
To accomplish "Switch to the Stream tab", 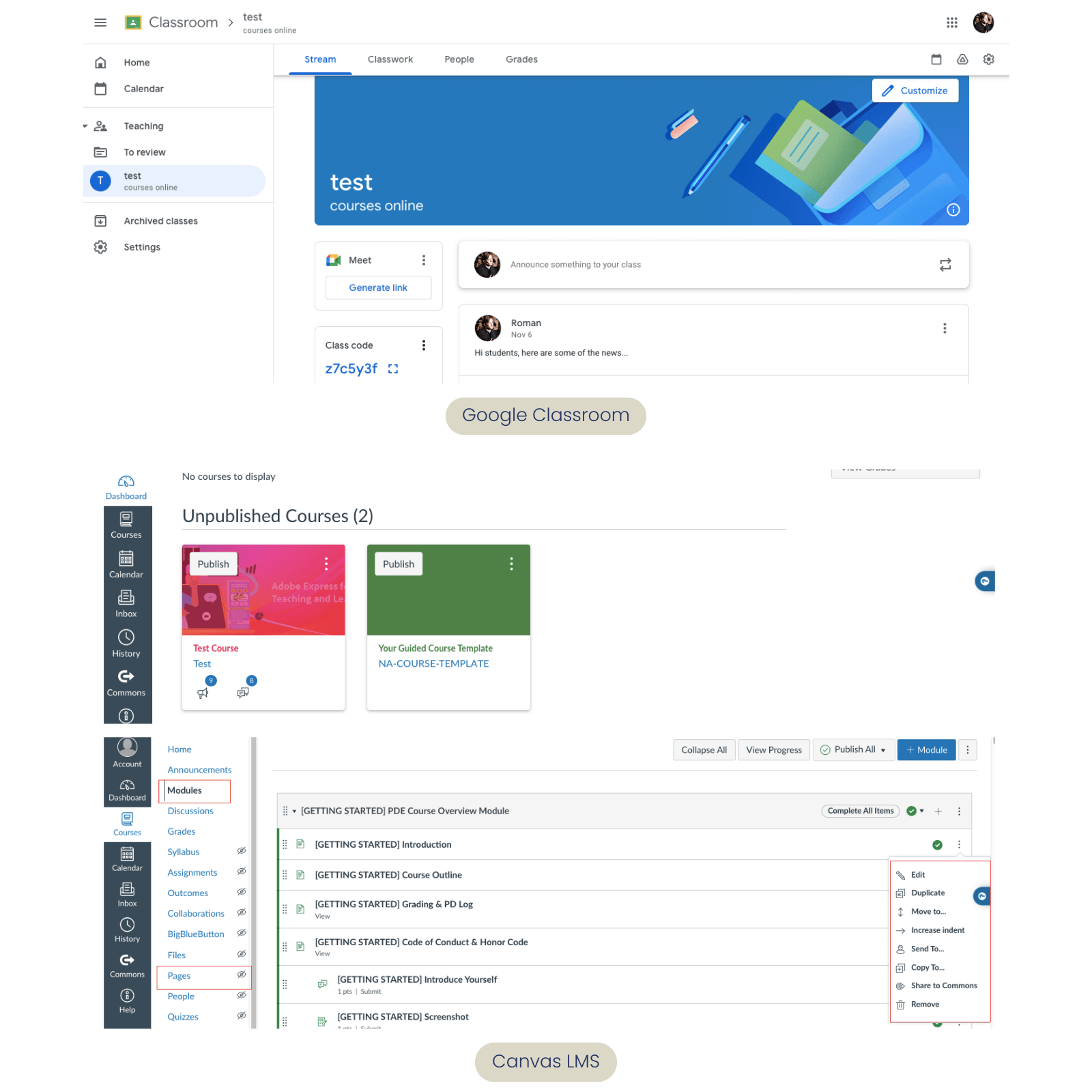I will 320,59.
